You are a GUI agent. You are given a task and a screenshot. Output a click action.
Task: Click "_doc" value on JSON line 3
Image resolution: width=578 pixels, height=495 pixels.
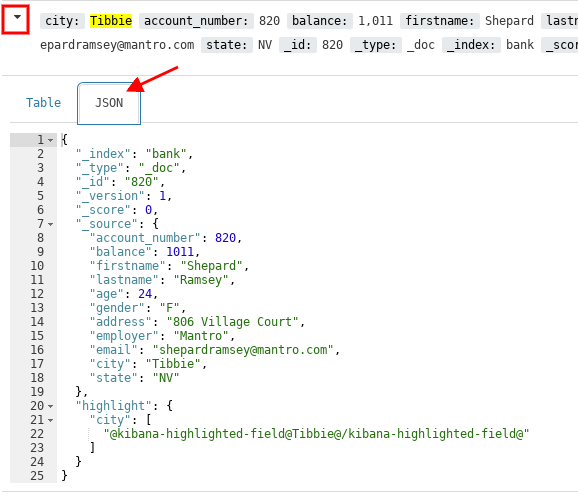(159, 168)
